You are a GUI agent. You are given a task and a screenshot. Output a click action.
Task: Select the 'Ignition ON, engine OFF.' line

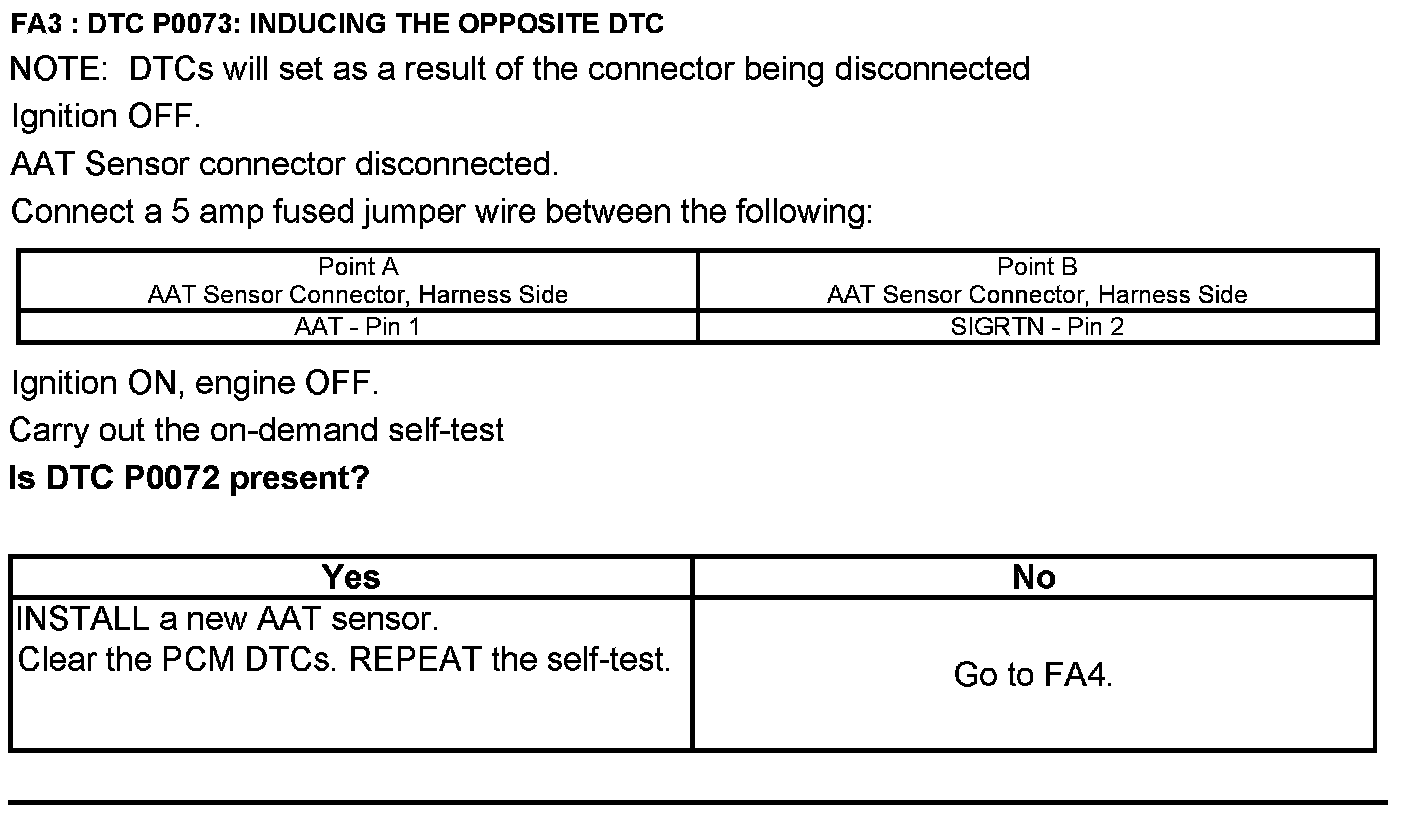(x=195, y=383)
